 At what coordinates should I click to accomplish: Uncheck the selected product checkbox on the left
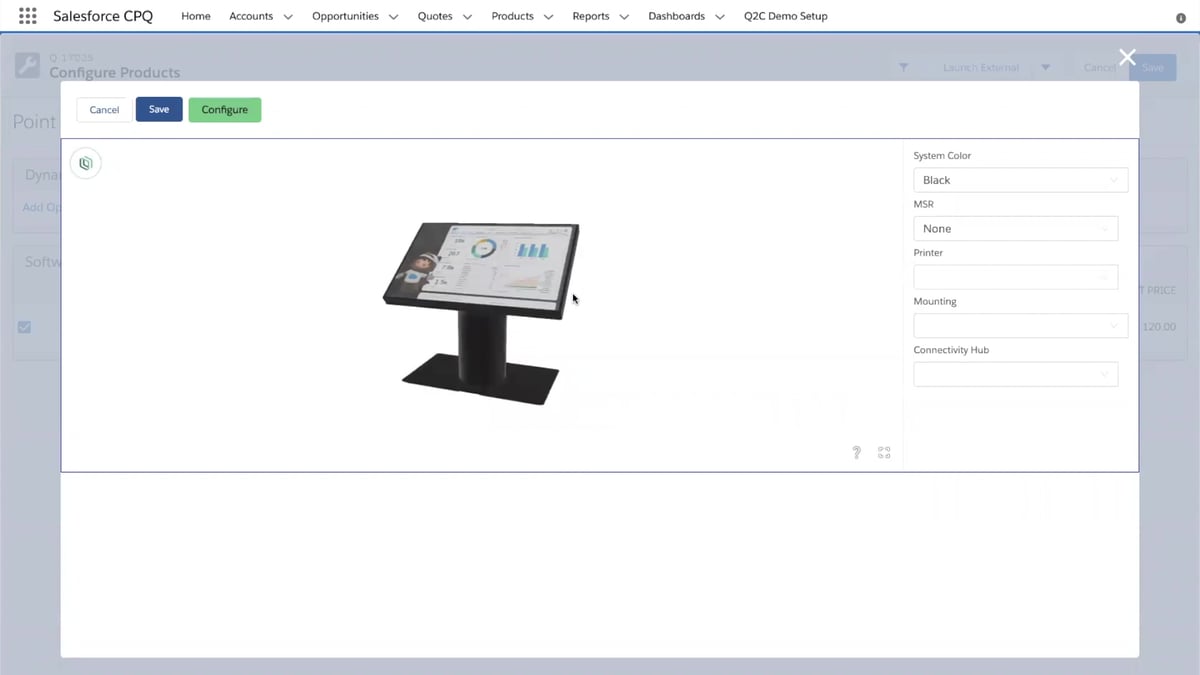[x=24, y=326]
